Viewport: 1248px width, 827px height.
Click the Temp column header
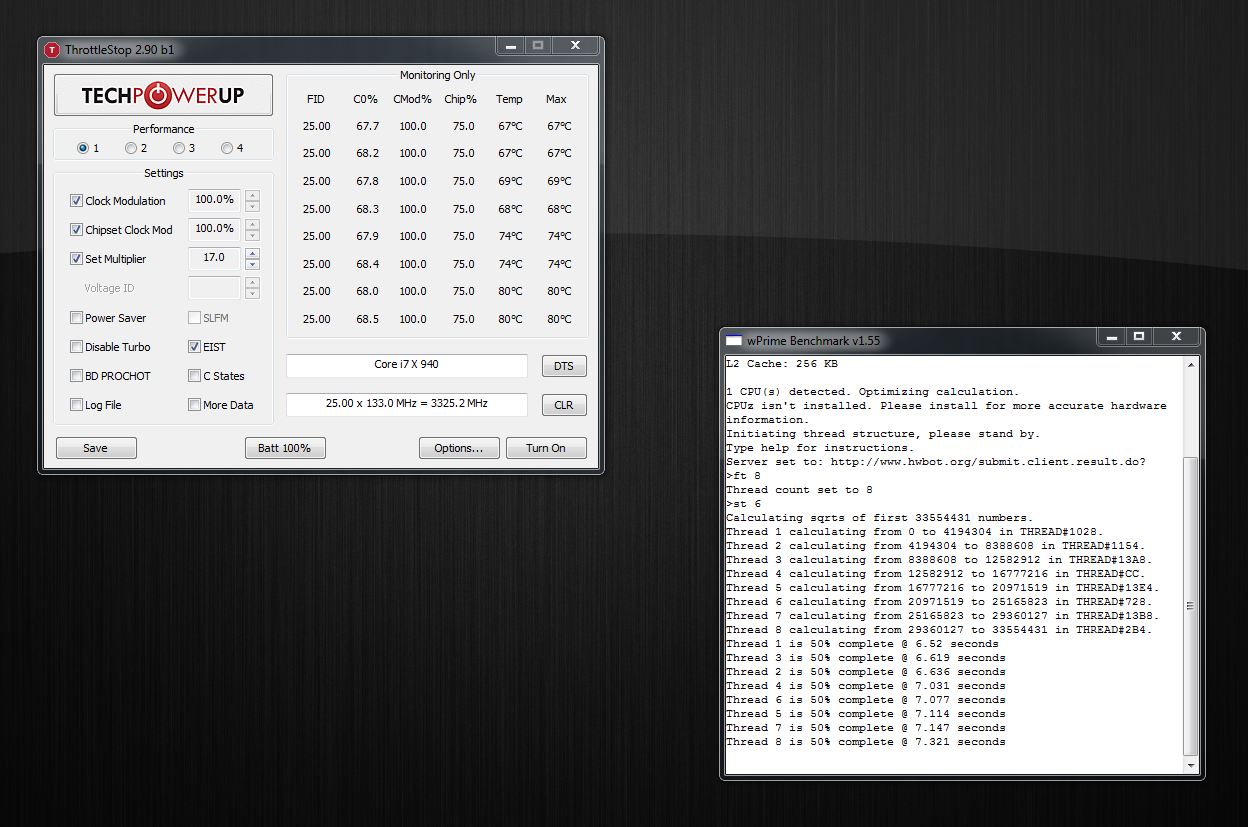[x=509, y=99]
